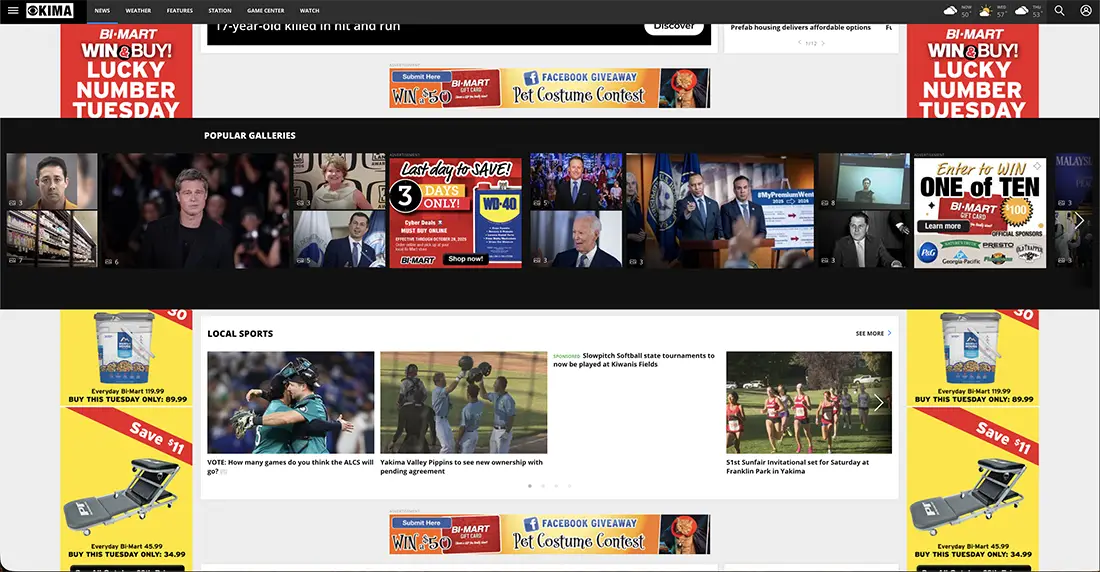The height and width of the screenshot is (572, 1100).
Task: Open #MyPremiumWent press conference gallery
Action: [720, 211]
